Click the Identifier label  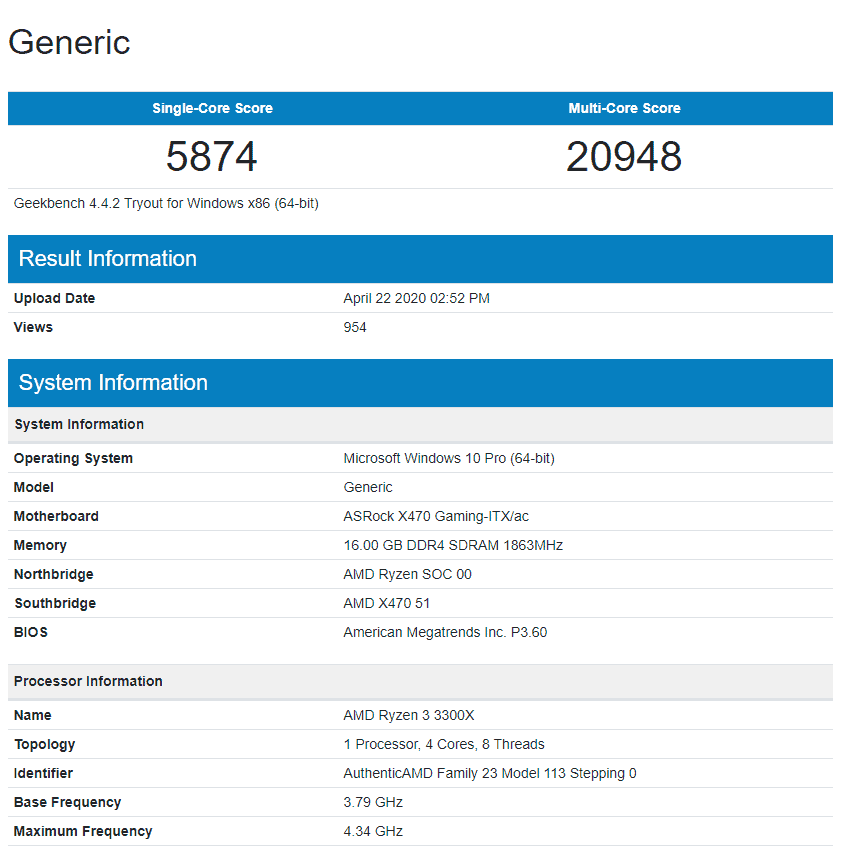coord(43,773)
